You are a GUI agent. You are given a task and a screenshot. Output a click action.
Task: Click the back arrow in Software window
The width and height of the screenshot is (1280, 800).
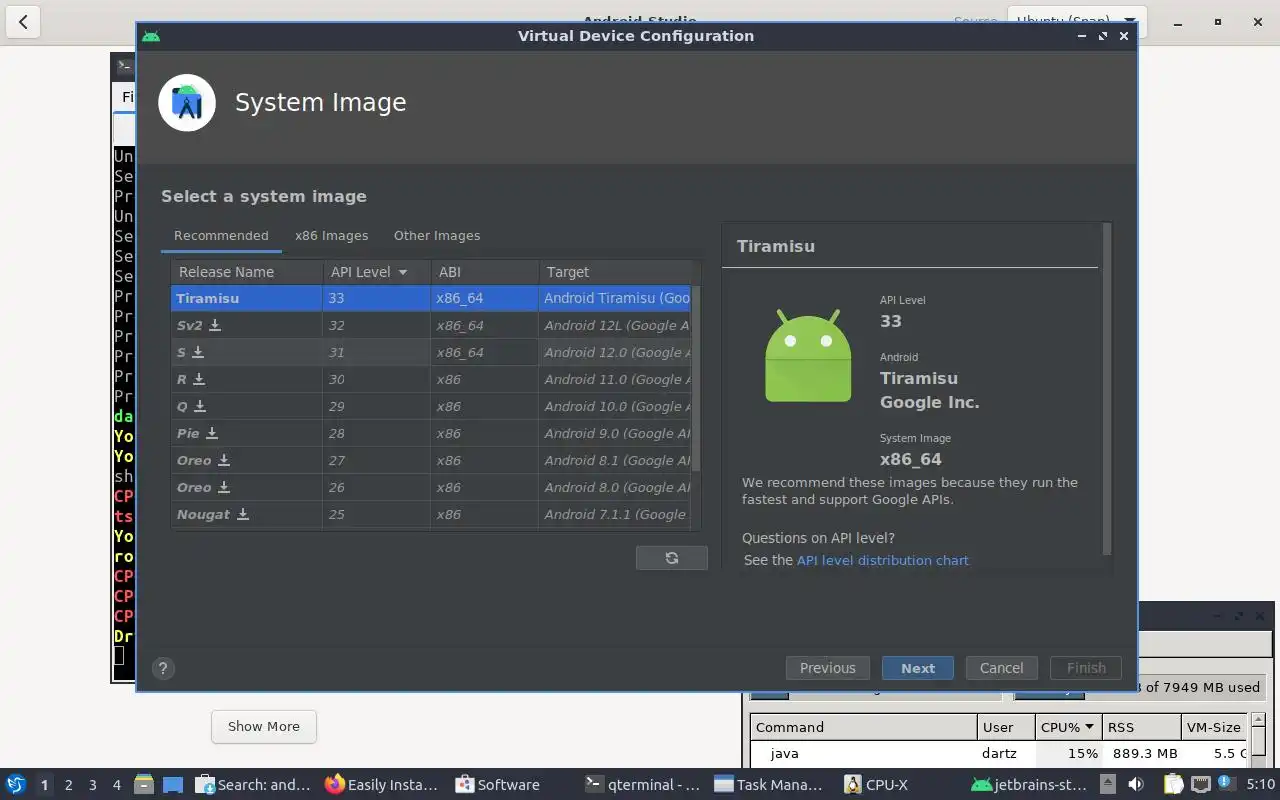[23, 21]
